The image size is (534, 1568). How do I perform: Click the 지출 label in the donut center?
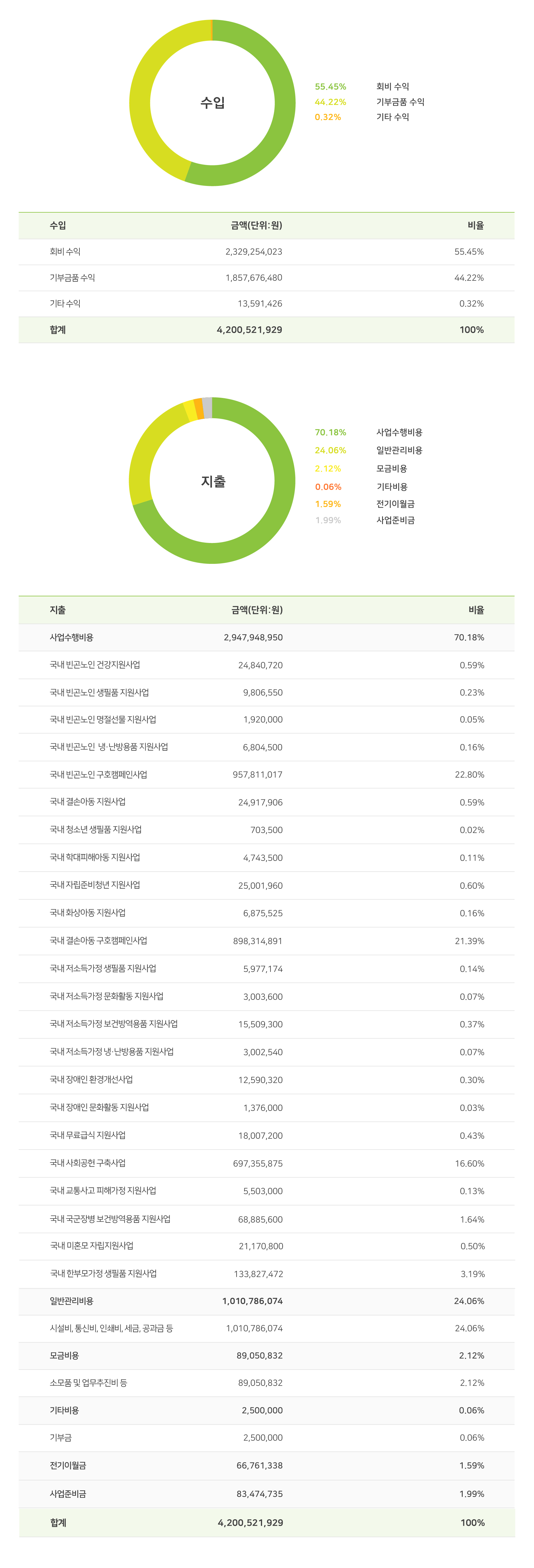click(x=213, y=481)
